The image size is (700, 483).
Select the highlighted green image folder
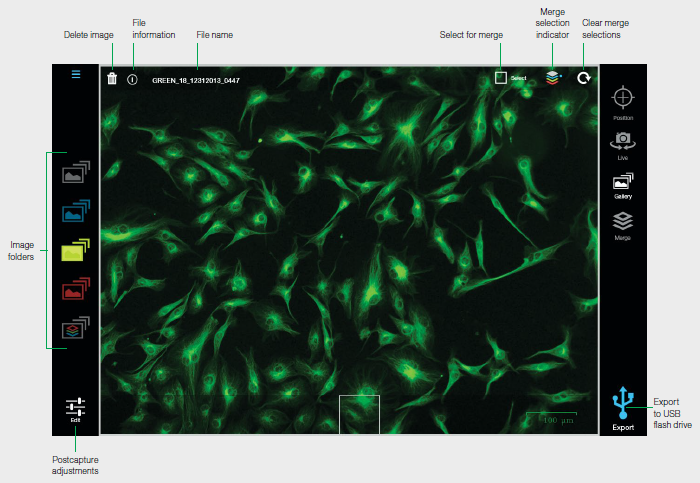point(76,250)
